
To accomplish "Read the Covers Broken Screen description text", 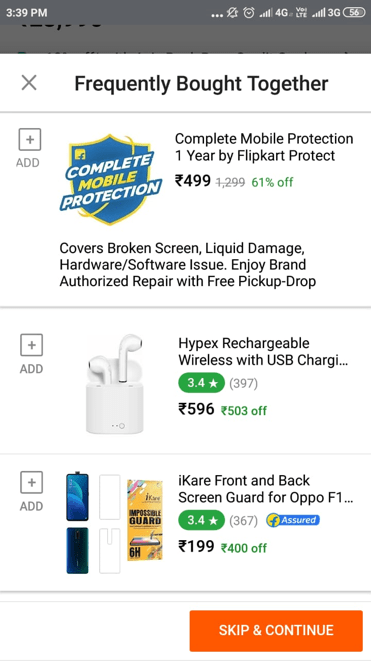I will (x=188, y=265).
